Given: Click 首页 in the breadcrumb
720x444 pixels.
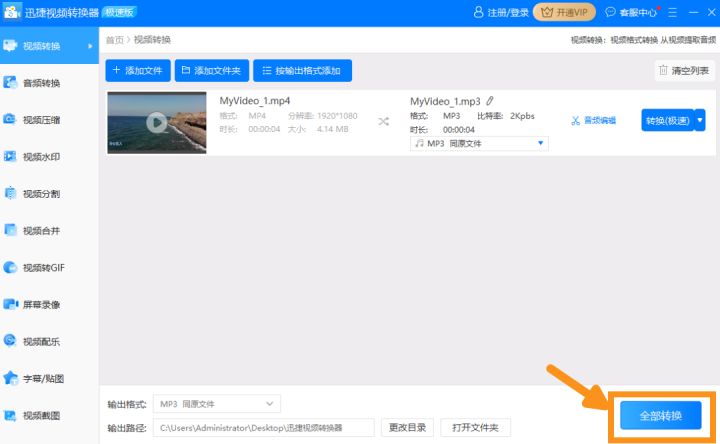Looking at the screenshot, I should tap(115, 40).
